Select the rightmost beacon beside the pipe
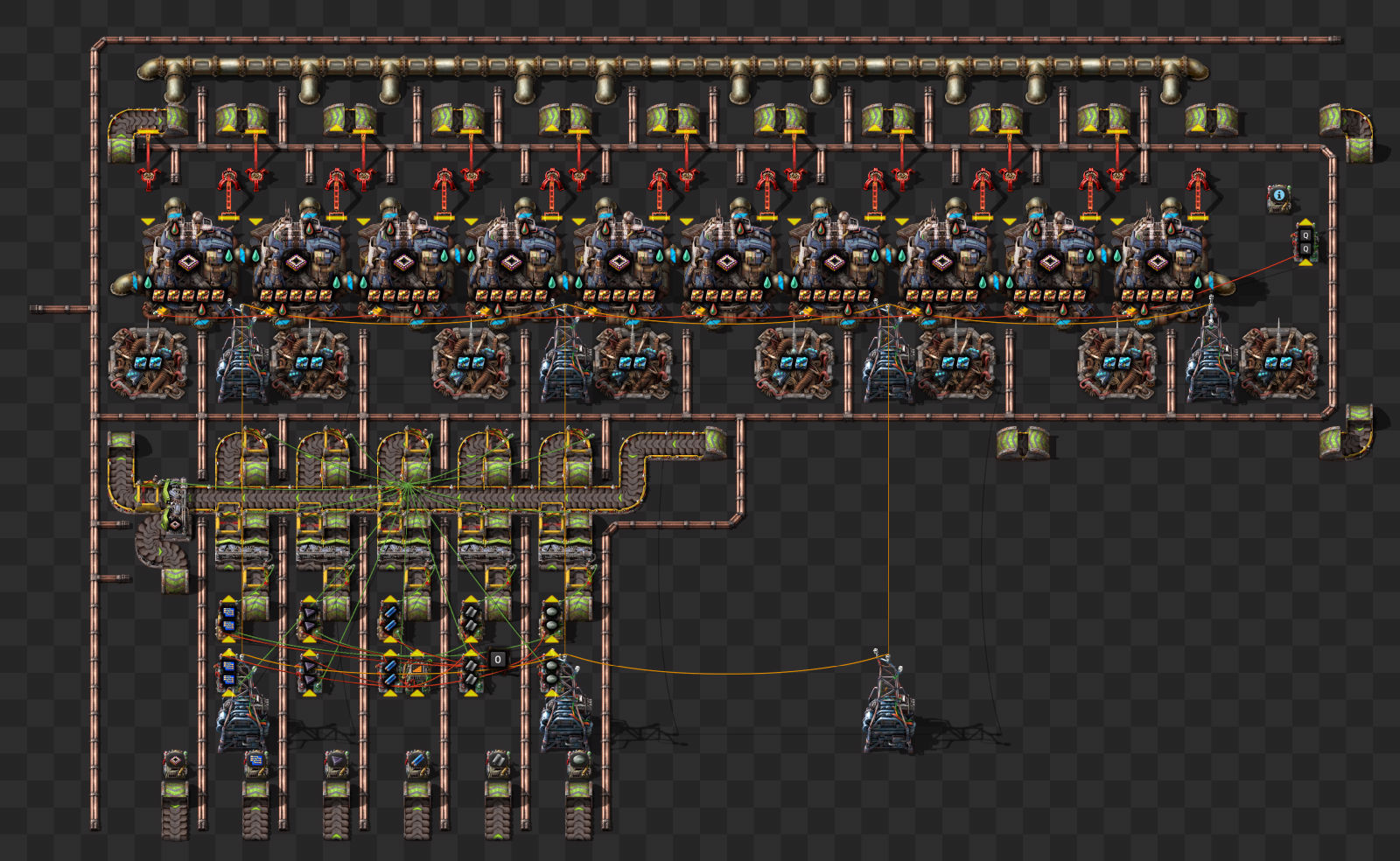Viewport: 1400px width, 861px height. tap(1279, 363)
